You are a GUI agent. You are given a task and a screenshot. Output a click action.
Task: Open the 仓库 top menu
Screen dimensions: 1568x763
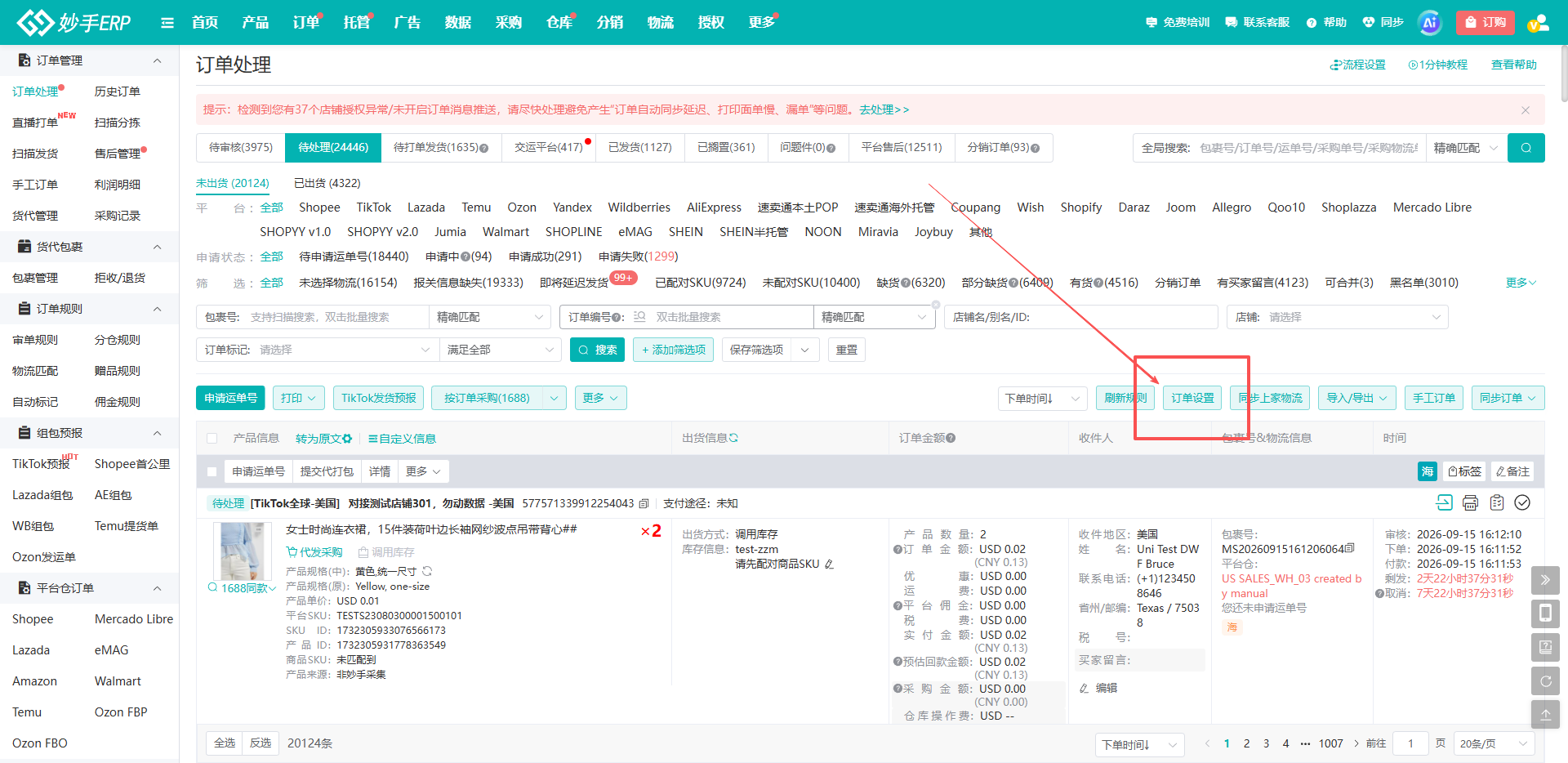[x=559, y=23]
